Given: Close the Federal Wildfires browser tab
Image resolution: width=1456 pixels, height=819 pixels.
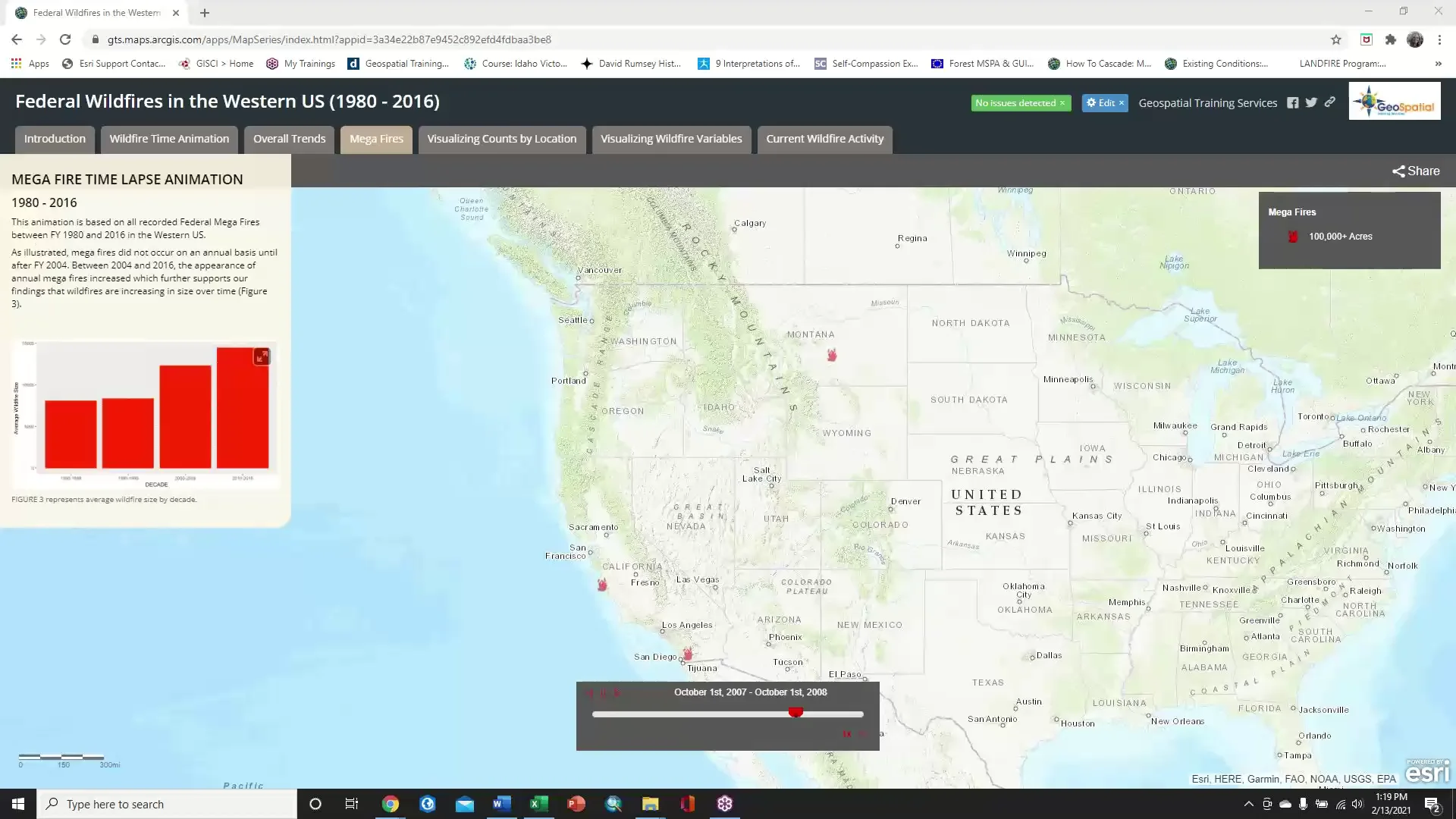Looking at the screenshot, I should 176,13.
